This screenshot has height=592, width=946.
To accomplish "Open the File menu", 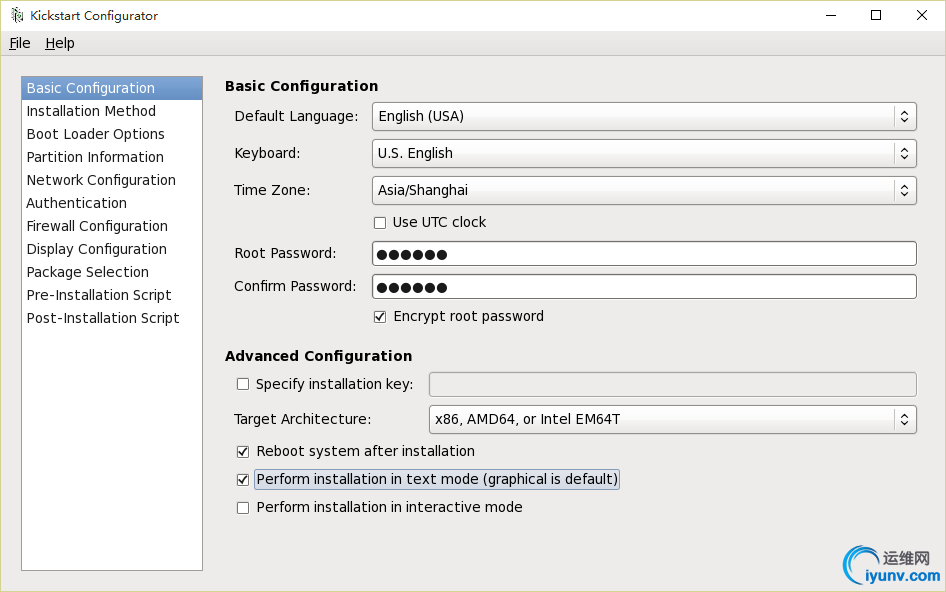I will pos(20,43).
